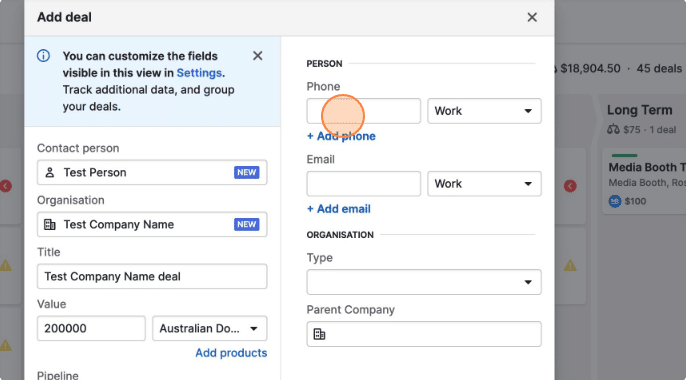Viewport: 686px width, 380px height.
Task: Click the Email address input field
Action: pos(364,184)
